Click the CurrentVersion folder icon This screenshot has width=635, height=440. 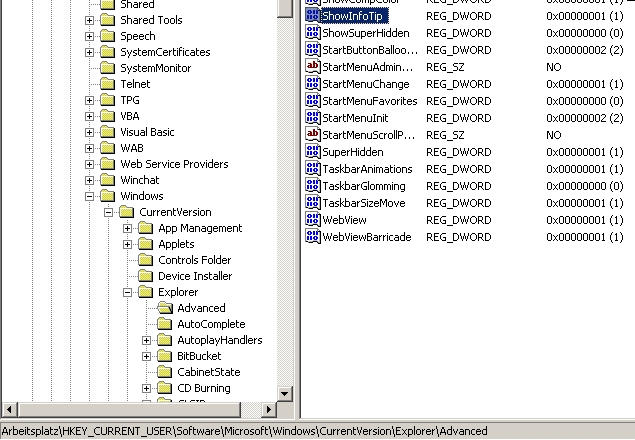(127, 212)
